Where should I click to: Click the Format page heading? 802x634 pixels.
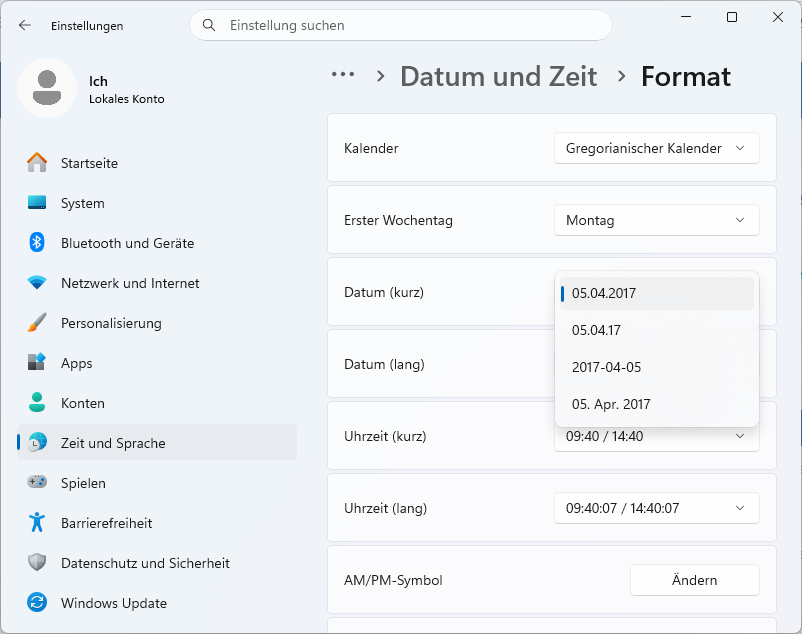click(686, 77)
